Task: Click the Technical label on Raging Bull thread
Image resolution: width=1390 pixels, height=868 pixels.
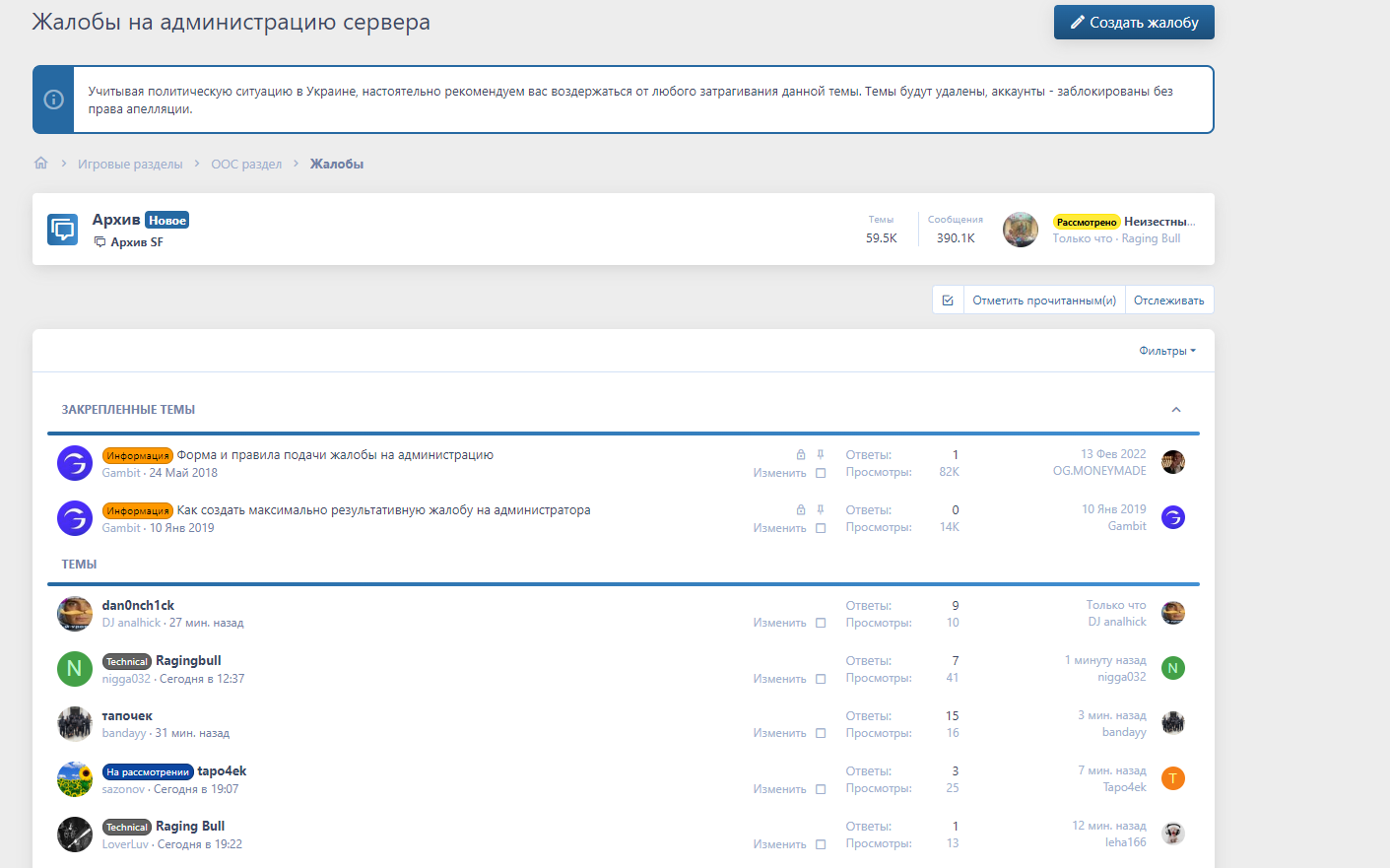Action: pyautogui.click(x=127, y=828)
